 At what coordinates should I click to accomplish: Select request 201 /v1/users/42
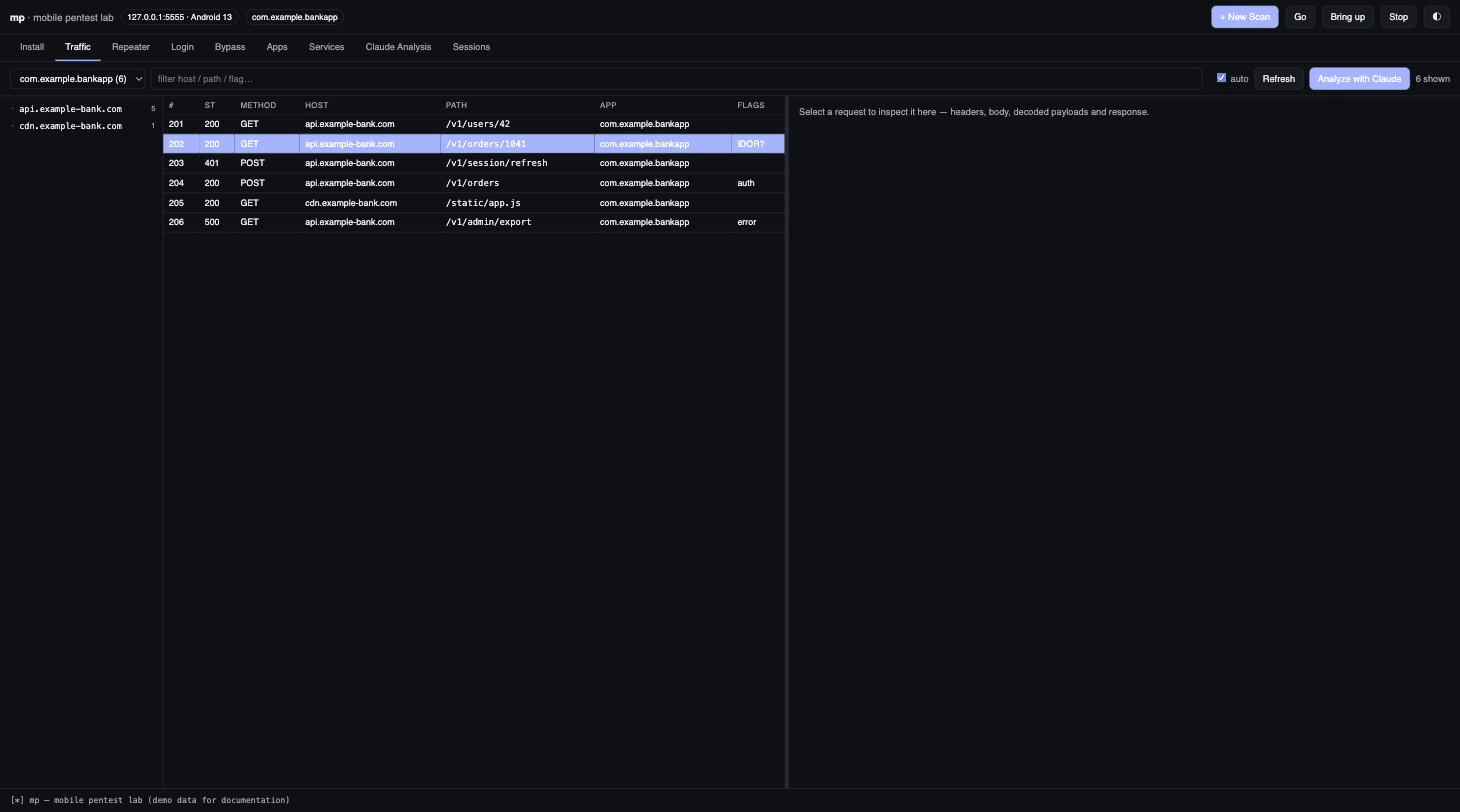[474, 124]
